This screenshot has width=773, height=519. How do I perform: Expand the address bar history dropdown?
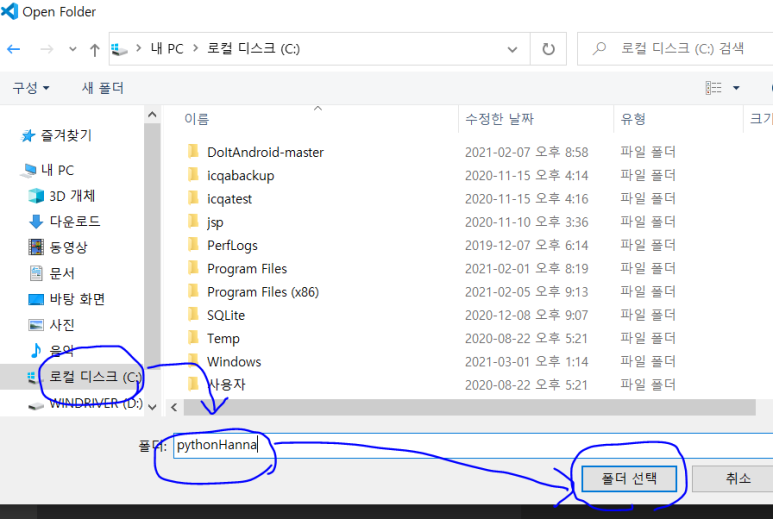click(x=512, y=49)
